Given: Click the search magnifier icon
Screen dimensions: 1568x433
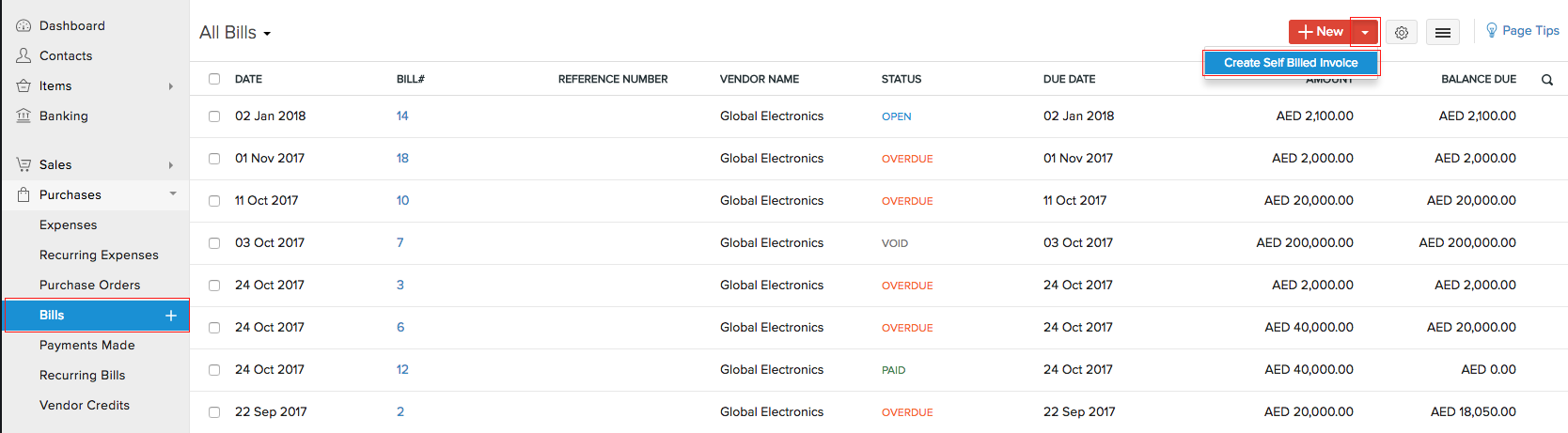Looking at the screenshot, I should [x=1547, y=80].
